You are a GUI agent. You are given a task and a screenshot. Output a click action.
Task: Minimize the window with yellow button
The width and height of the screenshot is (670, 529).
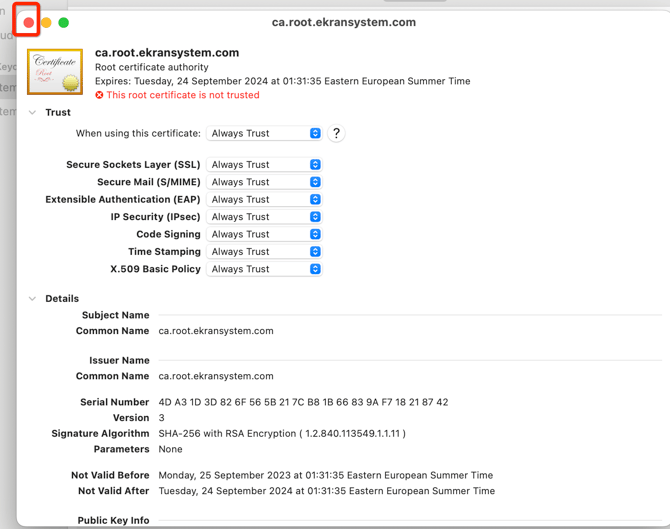(x=46, y=22)
